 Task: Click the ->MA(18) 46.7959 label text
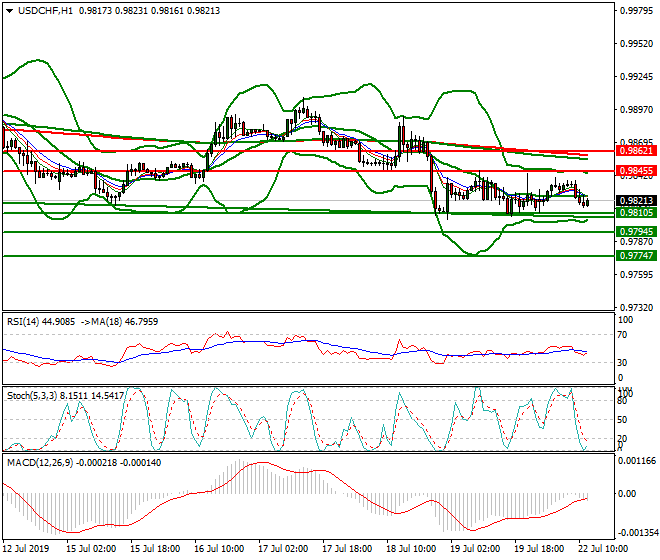tap(119, 322)
